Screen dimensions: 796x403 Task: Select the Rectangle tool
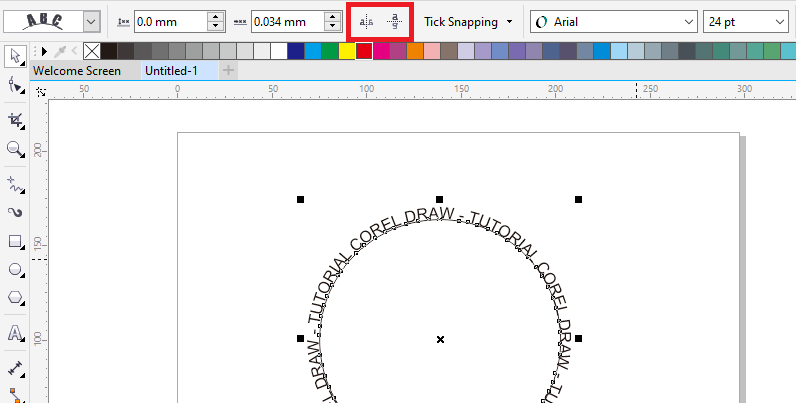[16, 241]
